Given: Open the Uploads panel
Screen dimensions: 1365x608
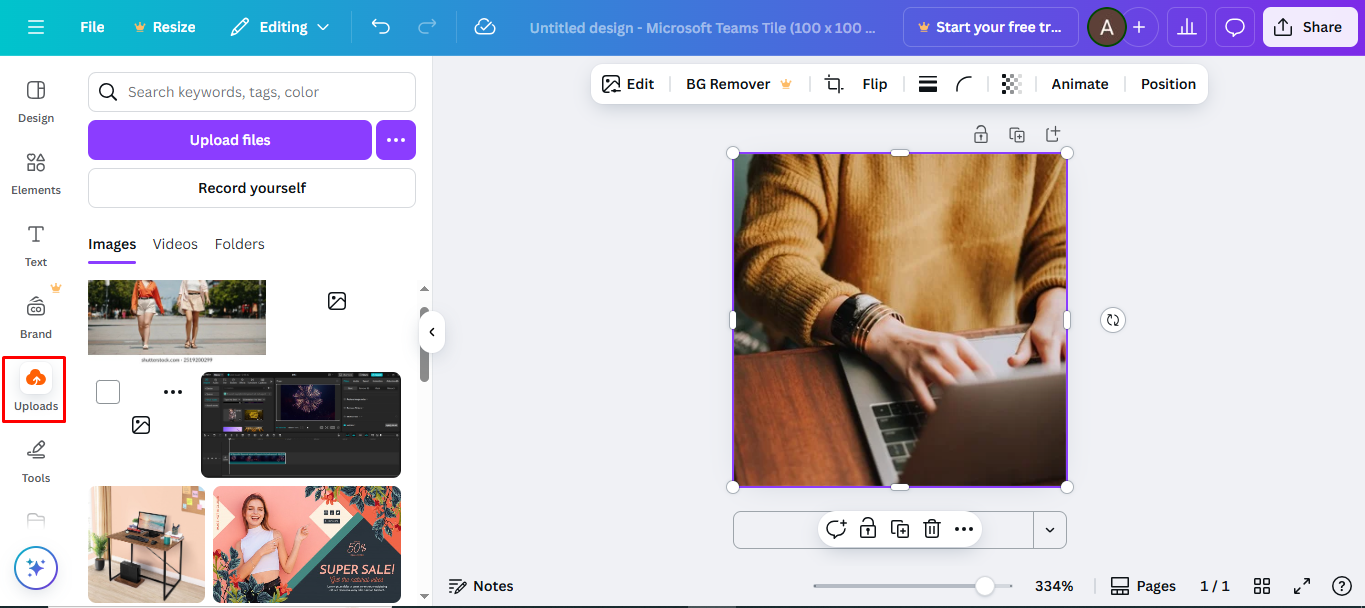Looking at the screenshot, I should (x=35, y=389).
